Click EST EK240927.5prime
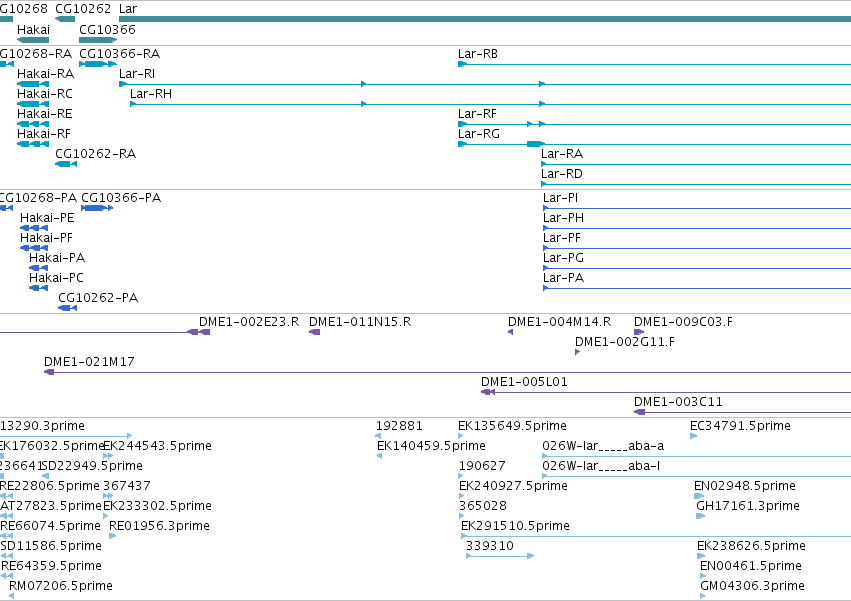The height and width of the screenshot is (601, 851). (513, 486)
